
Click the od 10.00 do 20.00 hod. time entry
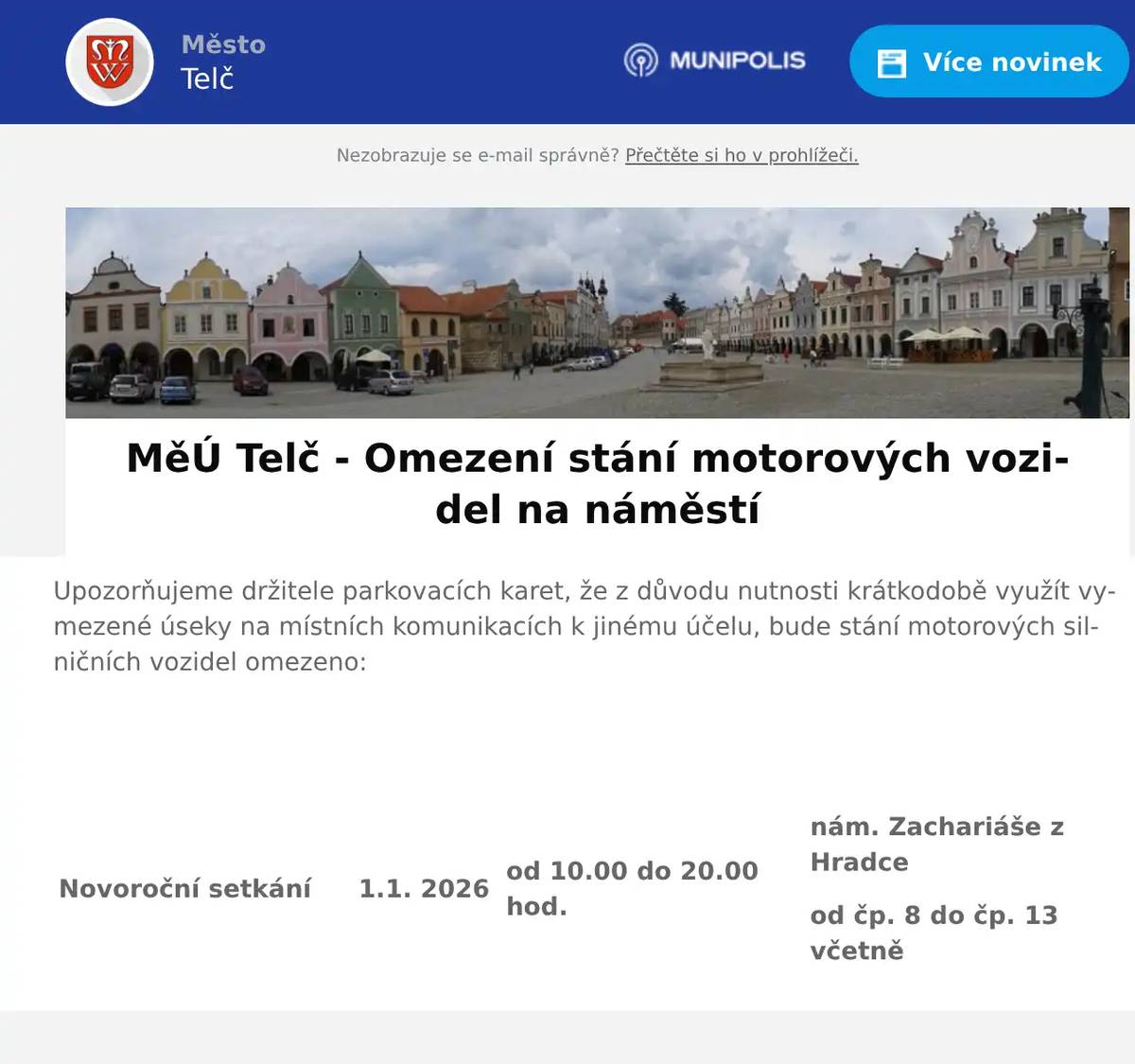(632, 889)
